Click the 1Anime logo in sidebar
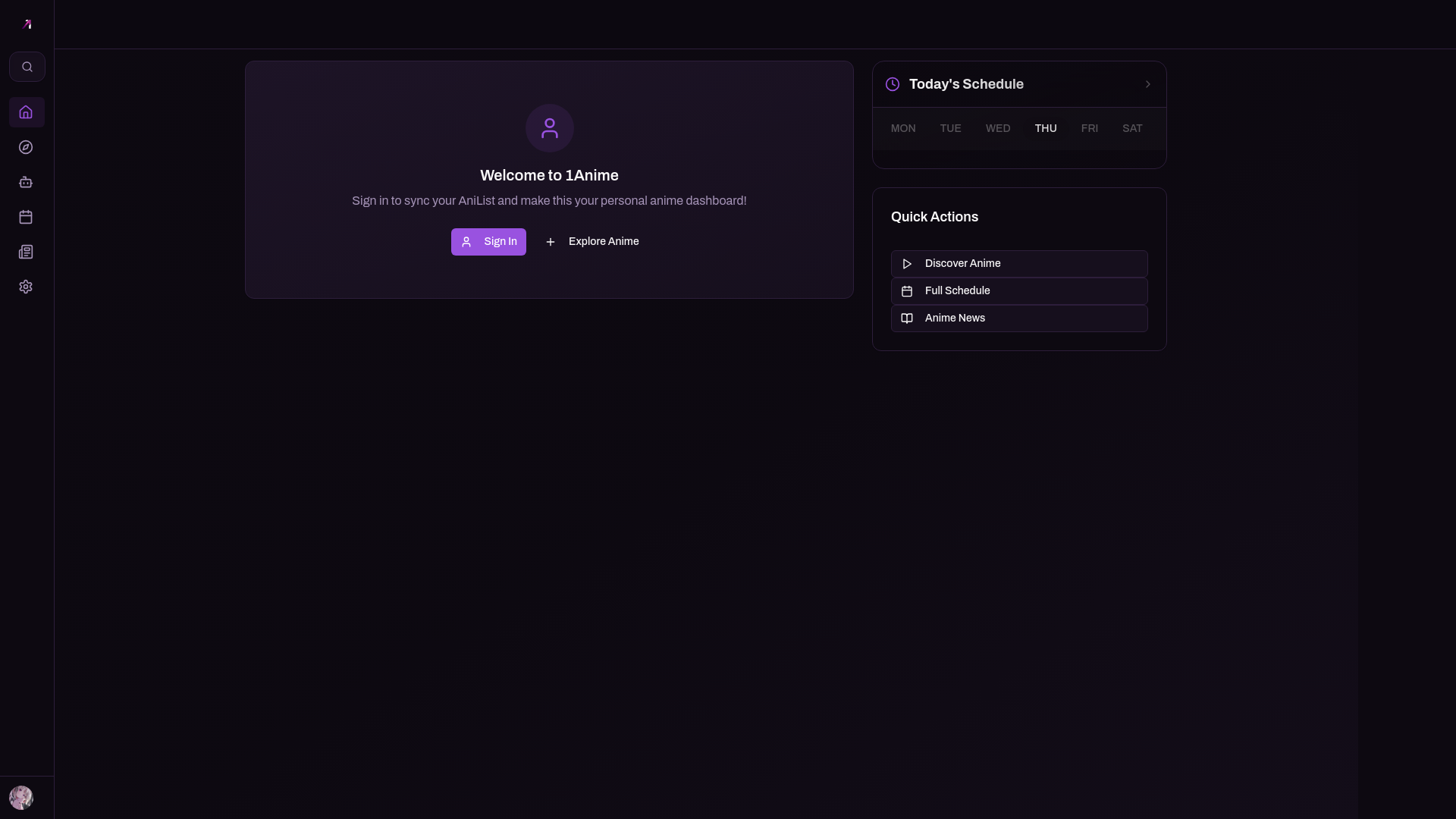Screen dimensions: 1456x819 [27, 24]
